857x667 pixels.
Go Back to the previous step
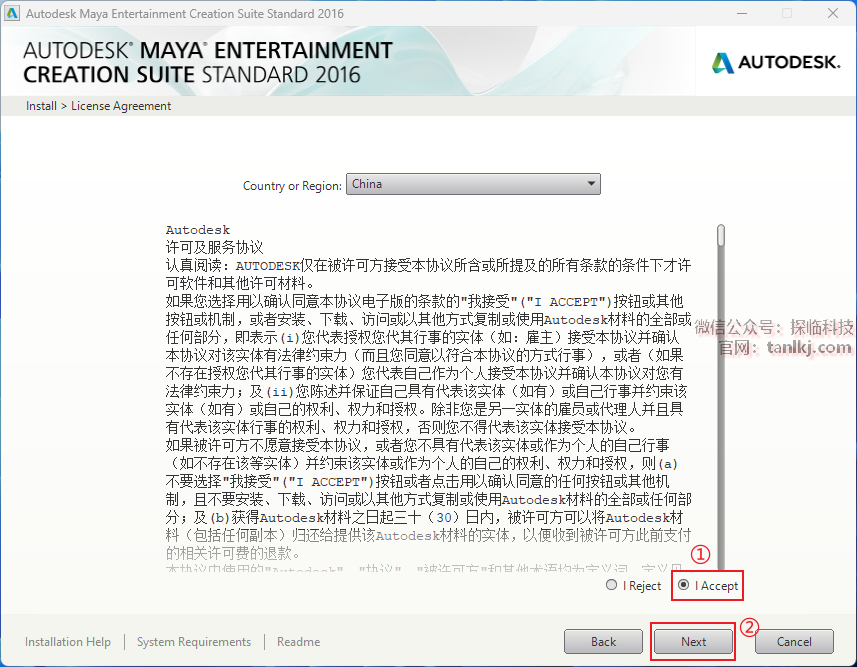coord(603,641)
